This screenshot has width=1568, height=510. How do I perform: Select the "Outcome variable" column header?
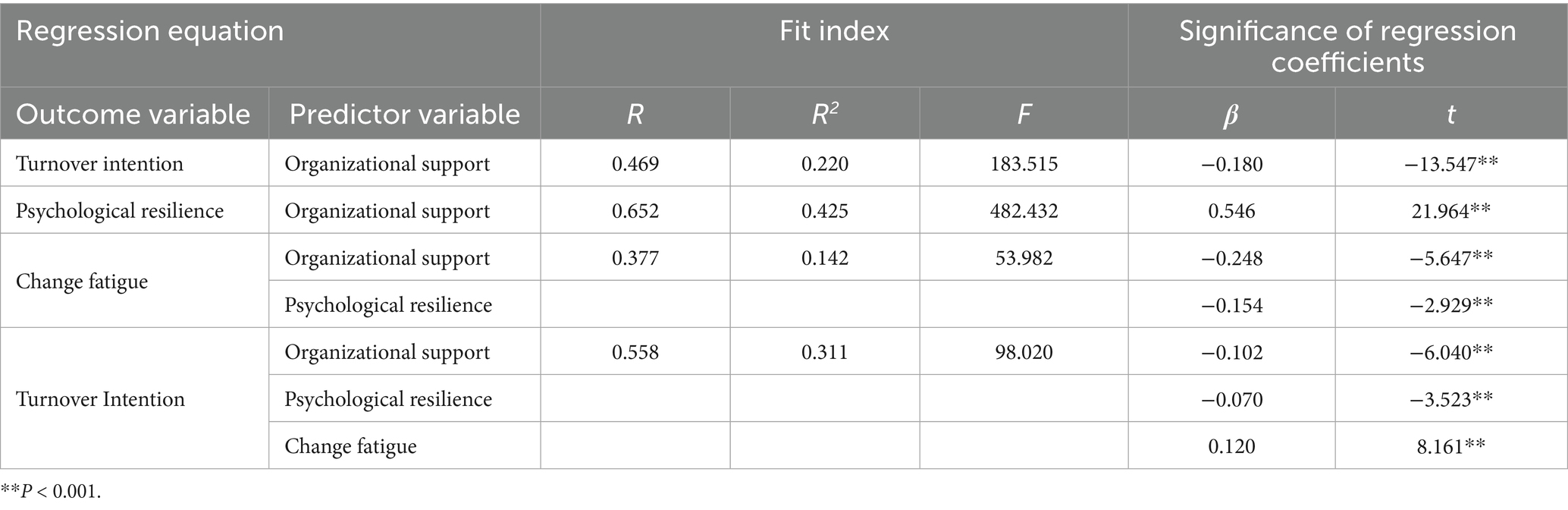click(x=133, y=114)
